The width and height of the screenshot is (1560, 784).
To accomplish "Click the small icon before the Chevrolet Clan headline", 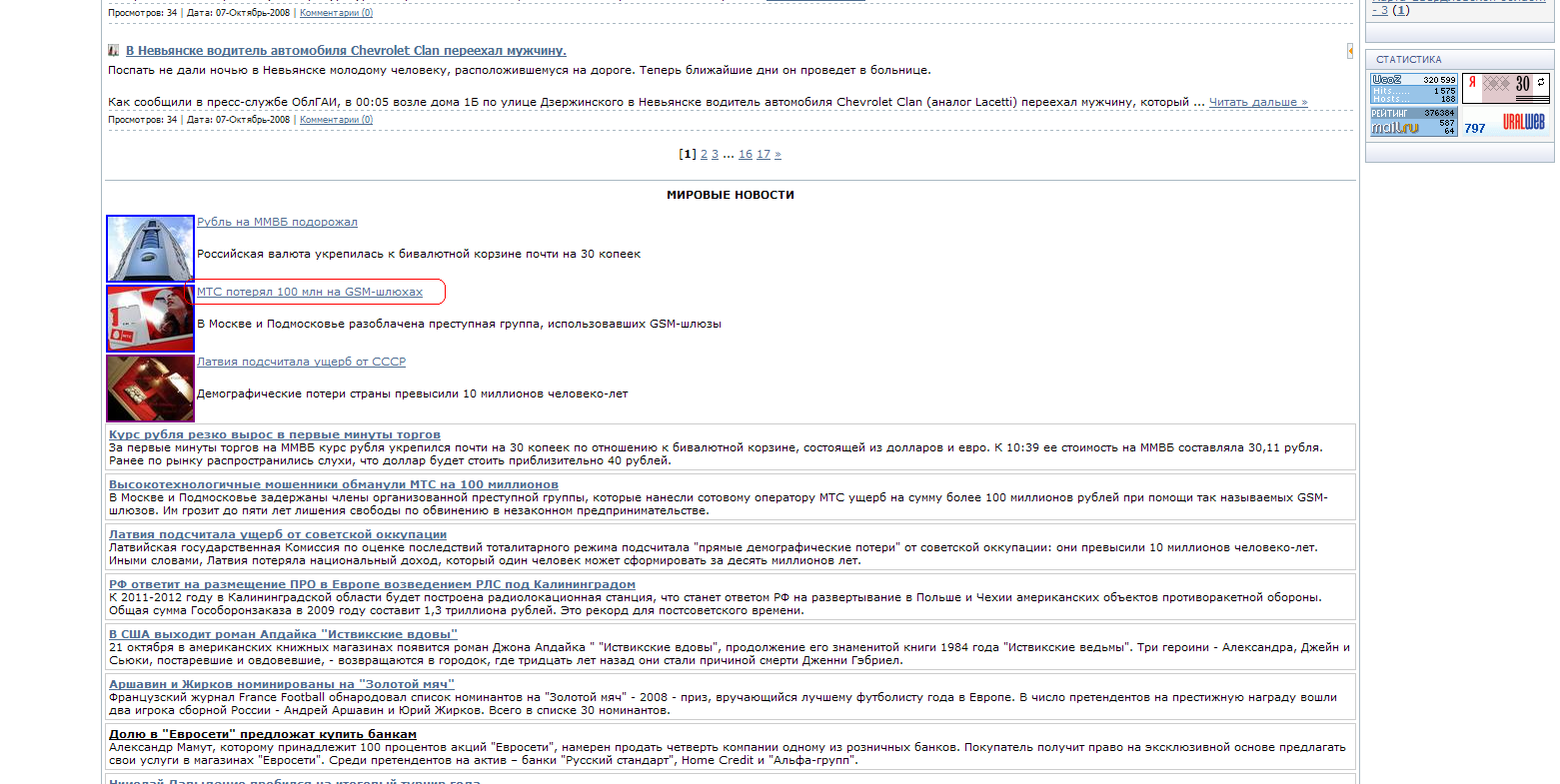I will (x=114, y=50).
